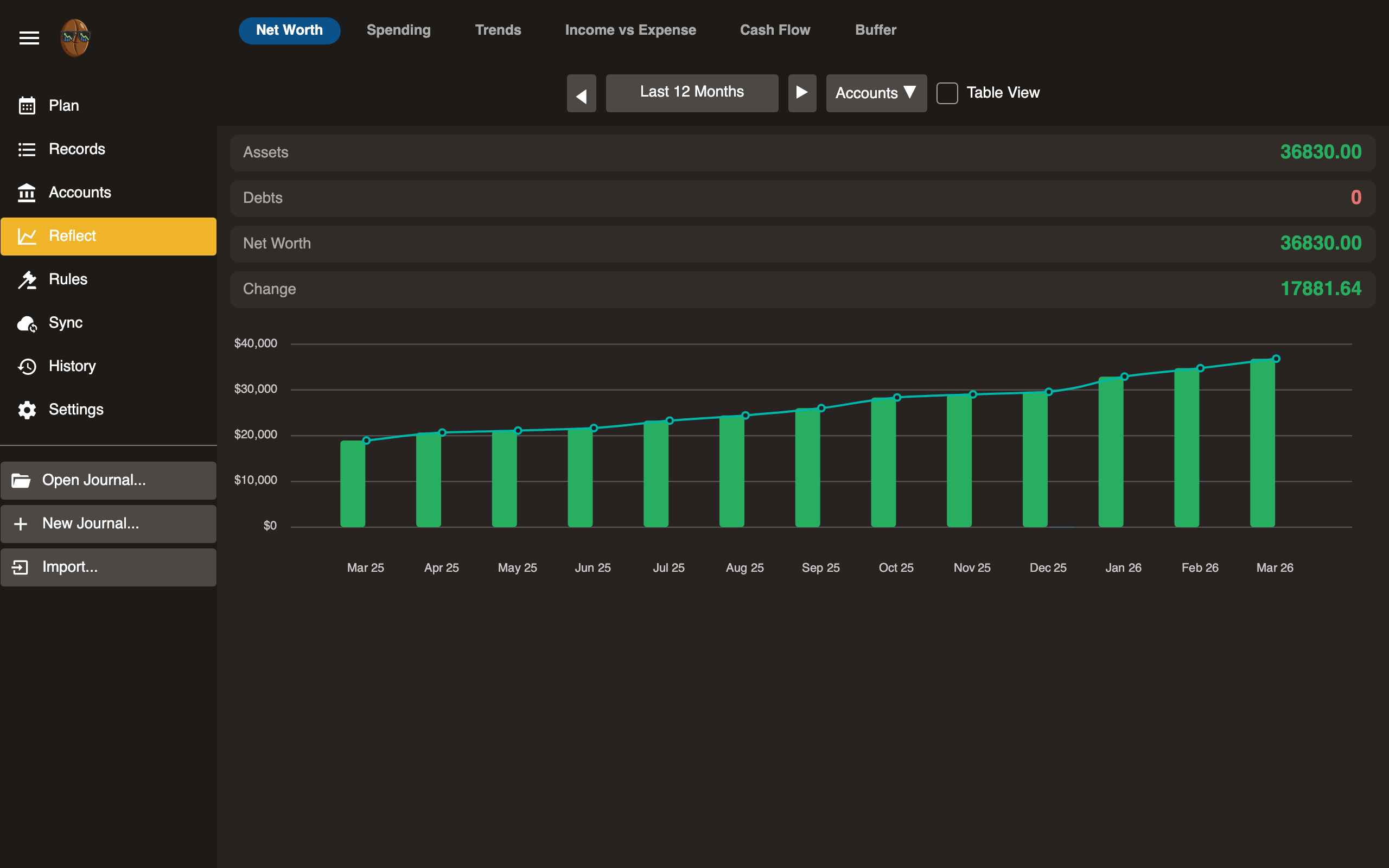
Task: Click the Import button
Action: (x=109, y=567)
